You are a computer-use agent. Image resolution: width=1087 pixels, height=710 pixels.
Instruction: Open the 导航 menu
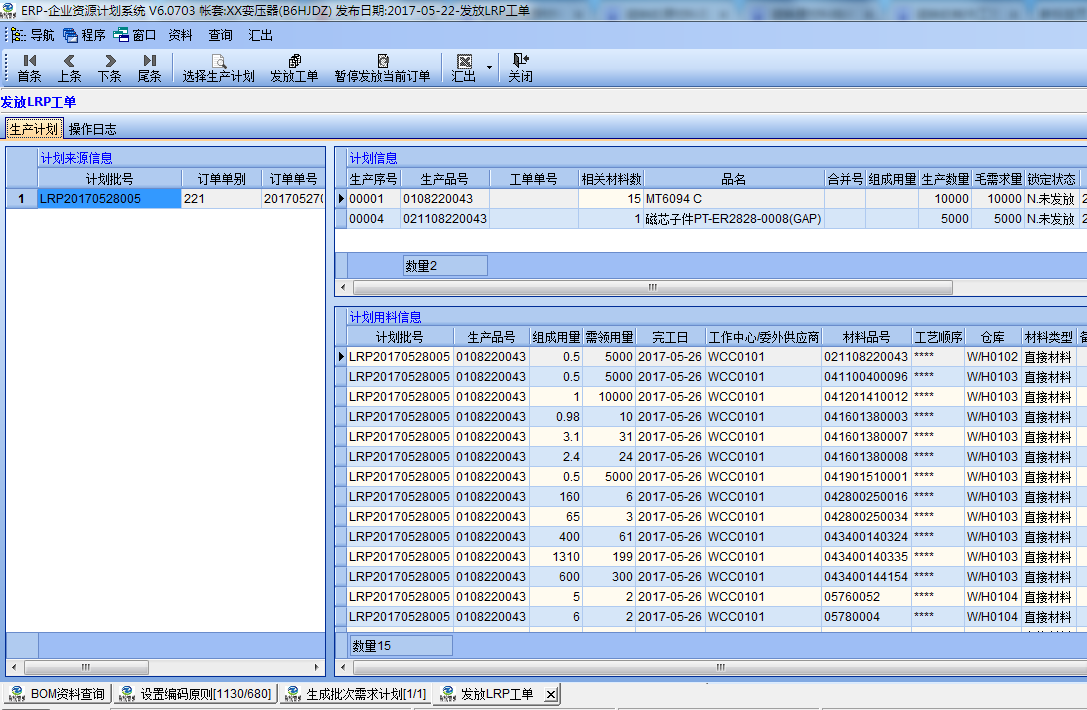(x=34, y=35)
